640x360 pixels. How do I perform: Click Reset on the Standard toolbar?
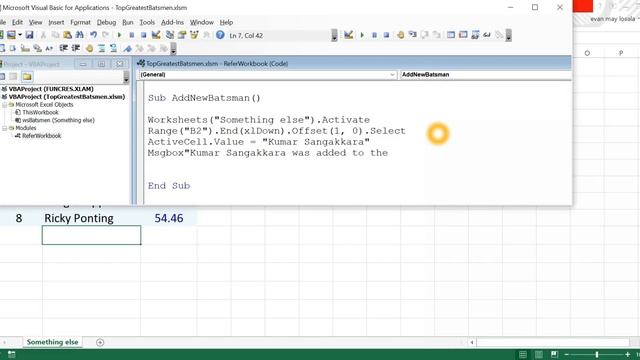point(143,35)
